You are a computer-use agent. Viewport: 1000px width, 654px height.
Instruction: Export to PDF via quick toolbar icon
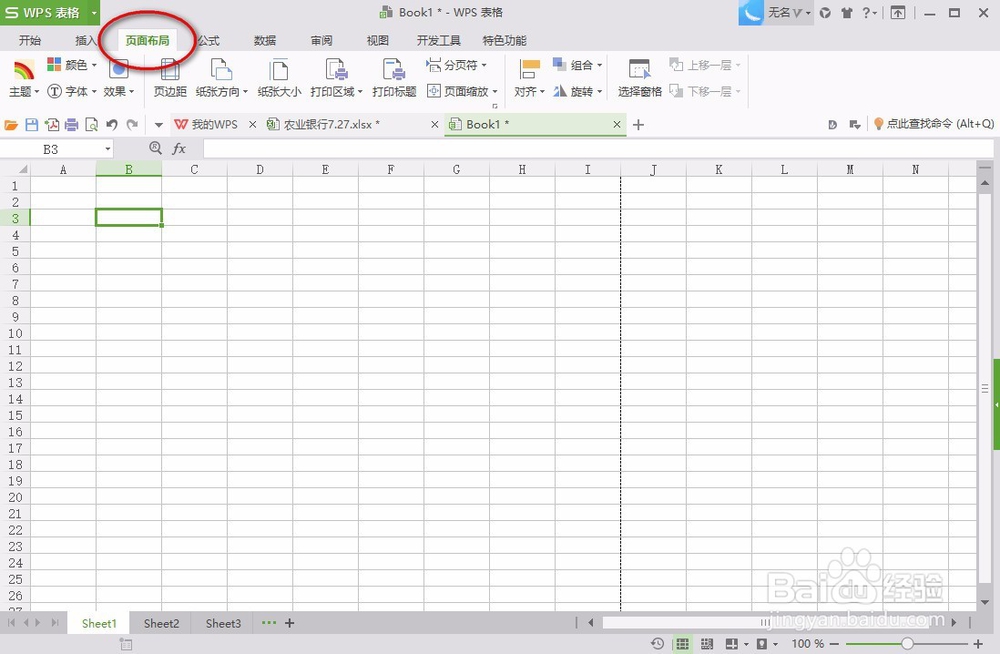point(52,124)
